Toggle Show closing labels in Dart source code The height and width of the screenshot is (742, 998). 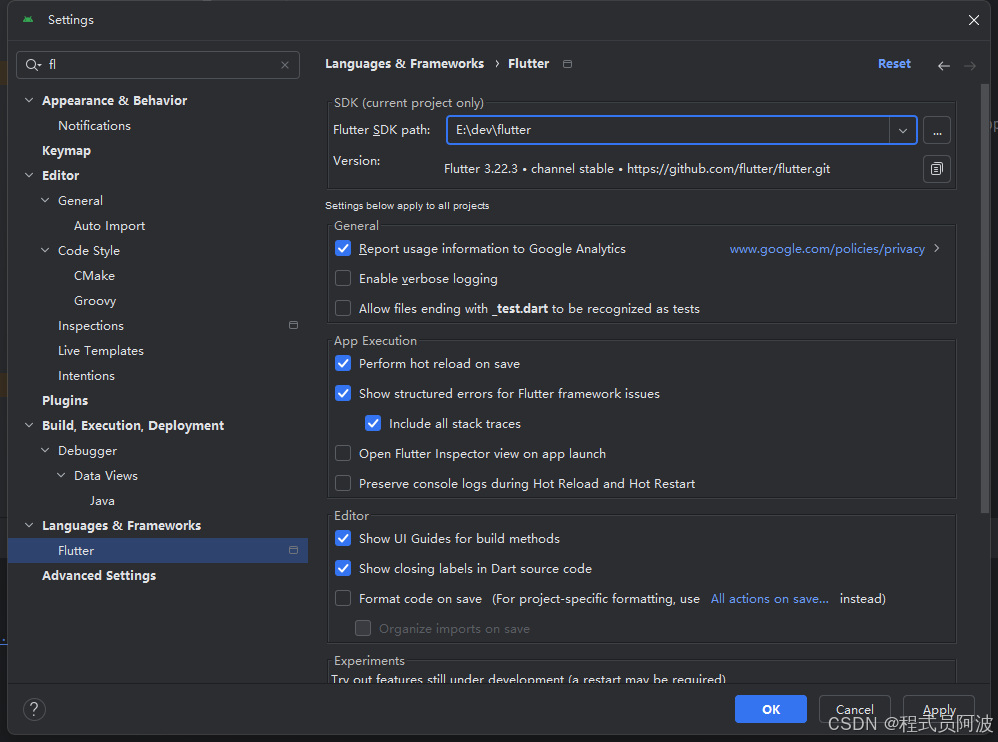coord(343,568)
